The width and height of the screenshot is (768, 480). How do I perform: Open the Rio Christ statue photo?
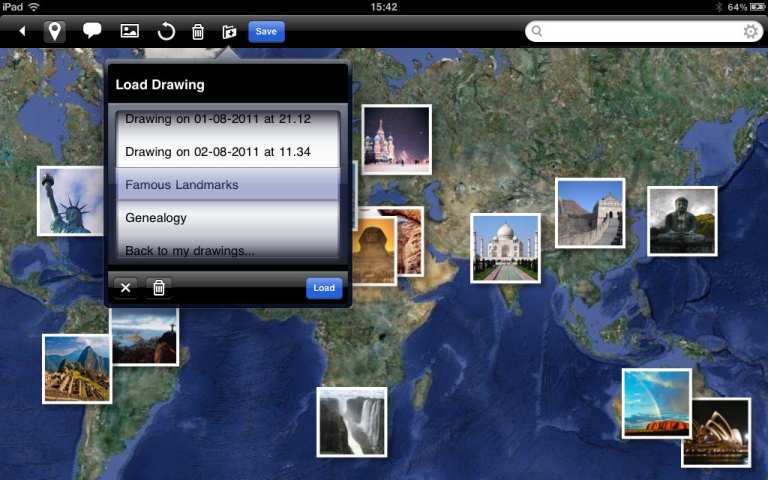(144, 337)
